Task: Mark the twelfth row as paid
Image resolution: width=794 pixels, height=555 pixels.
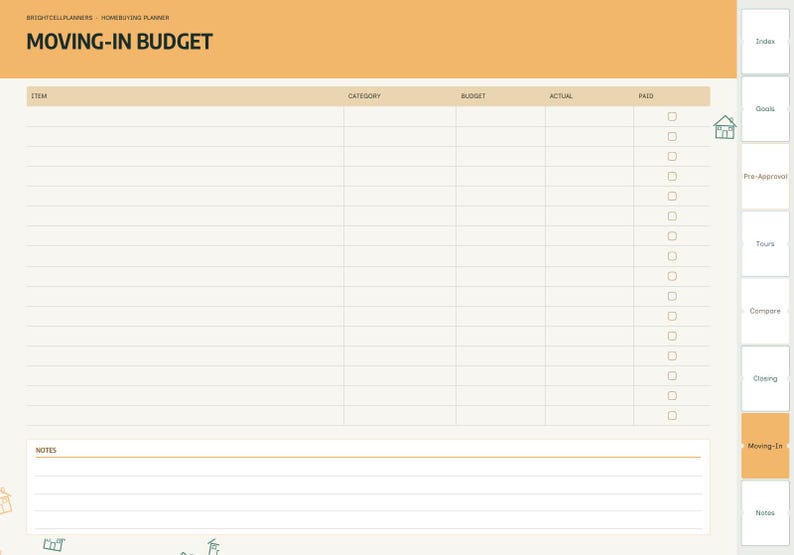Action: click(x=672, y=336)
